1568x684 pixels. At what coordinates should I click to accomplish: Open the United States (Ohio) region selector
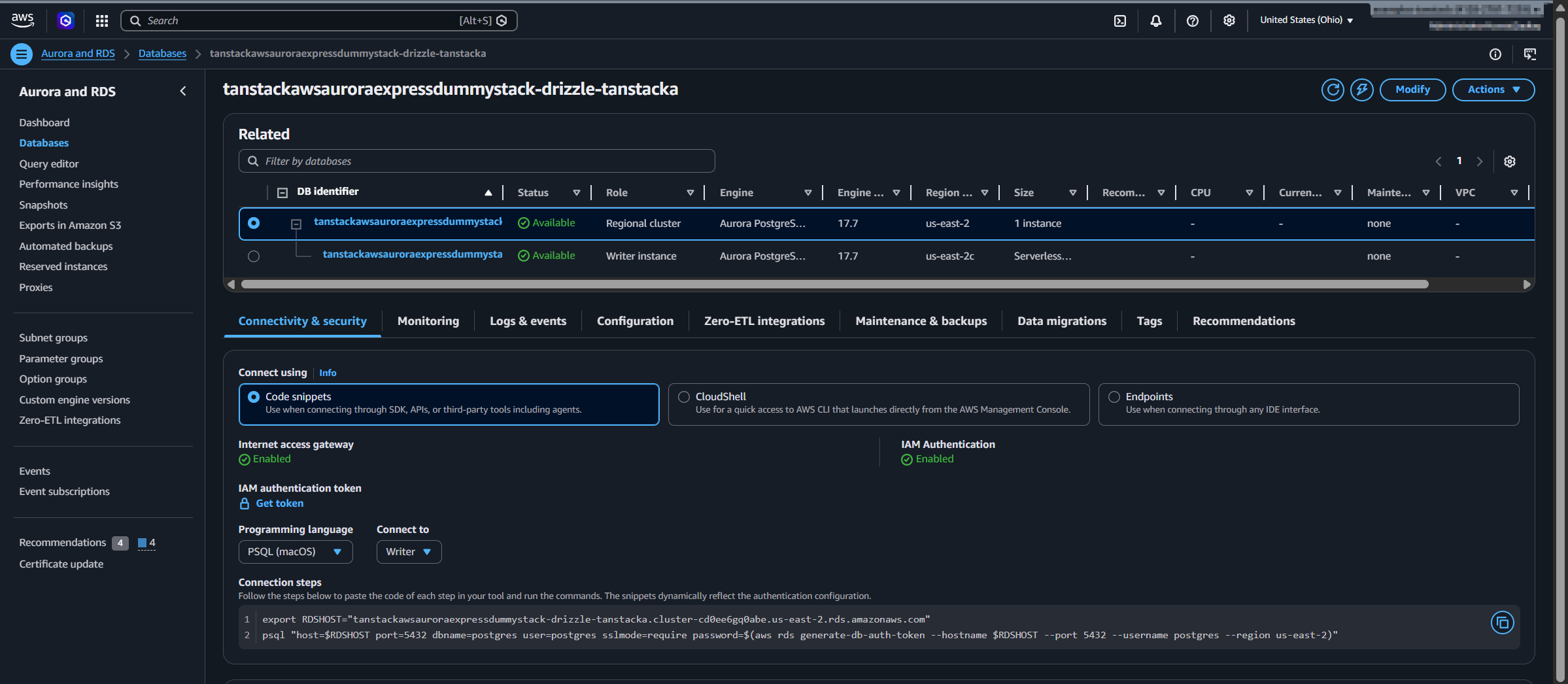(1305, 20)
